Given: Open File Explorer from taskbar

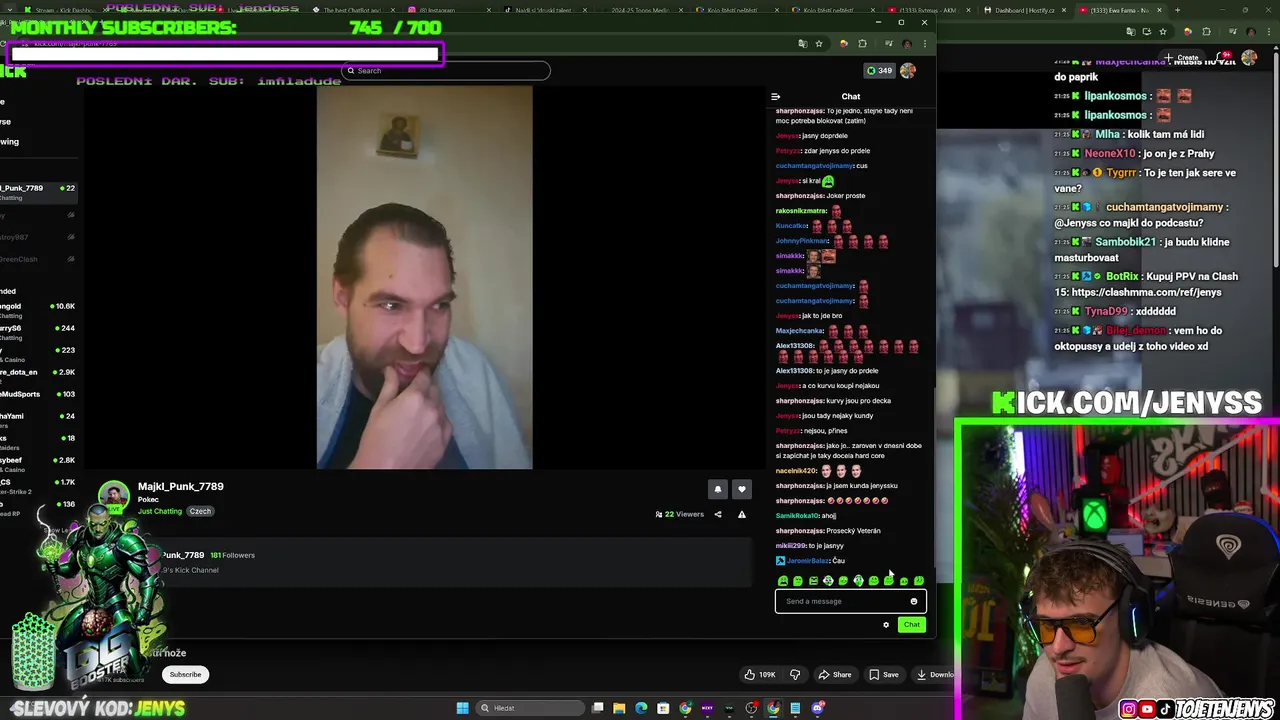Looking at the screenshot, I should (x=619, y=708).
